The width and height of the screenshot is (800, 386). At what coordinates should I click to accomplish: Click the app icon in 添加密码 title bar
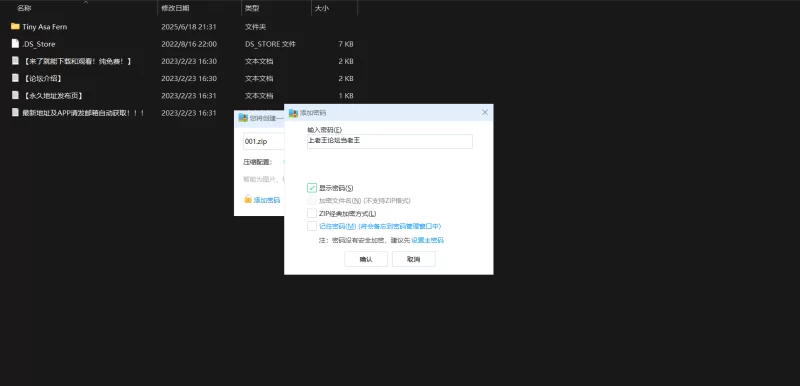coord(293,113)
